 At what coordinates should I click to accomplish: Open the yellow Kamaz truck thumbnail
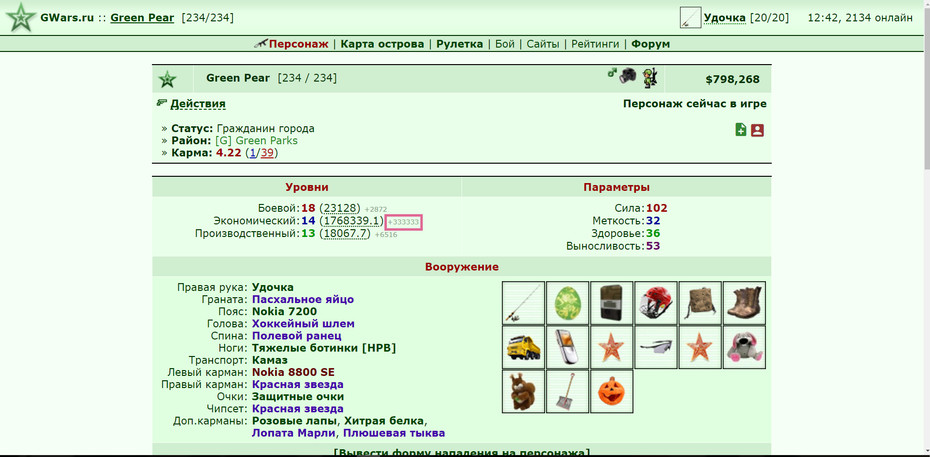tap(523, 347)
